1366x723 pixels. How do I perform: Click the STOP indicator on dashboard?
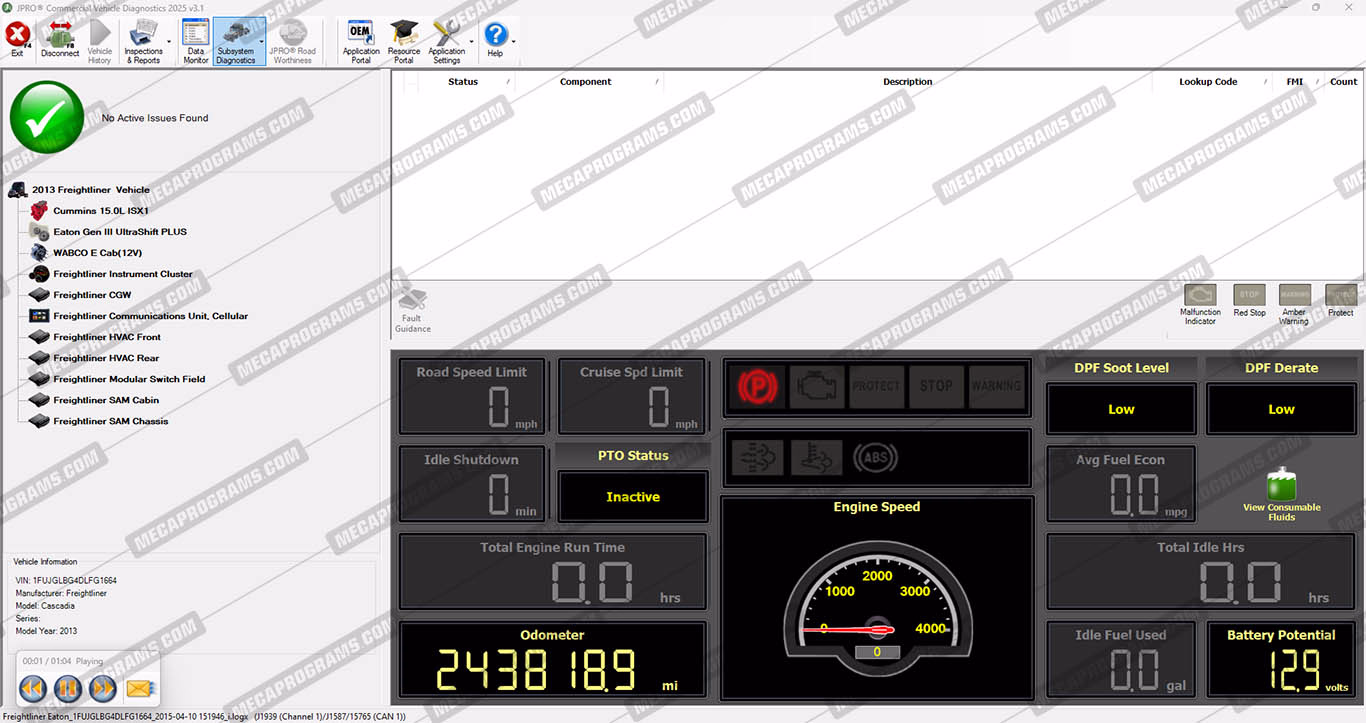[936, 386]
